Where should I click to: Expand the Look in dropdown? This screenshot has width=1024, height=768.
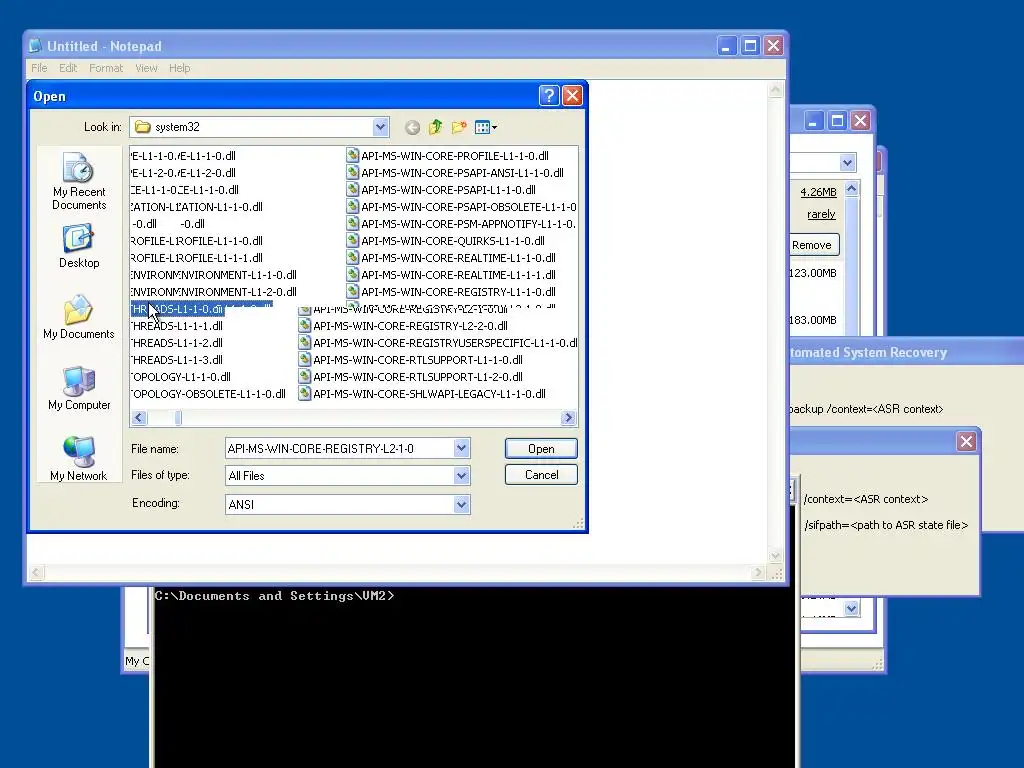coord(381,127)
